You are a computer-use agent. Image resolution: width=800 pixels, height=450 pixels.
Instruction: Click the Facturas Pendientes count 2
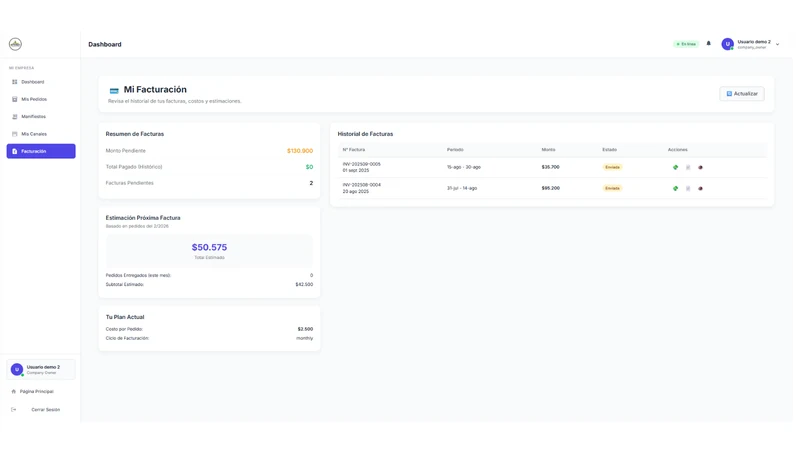point(311,183)
